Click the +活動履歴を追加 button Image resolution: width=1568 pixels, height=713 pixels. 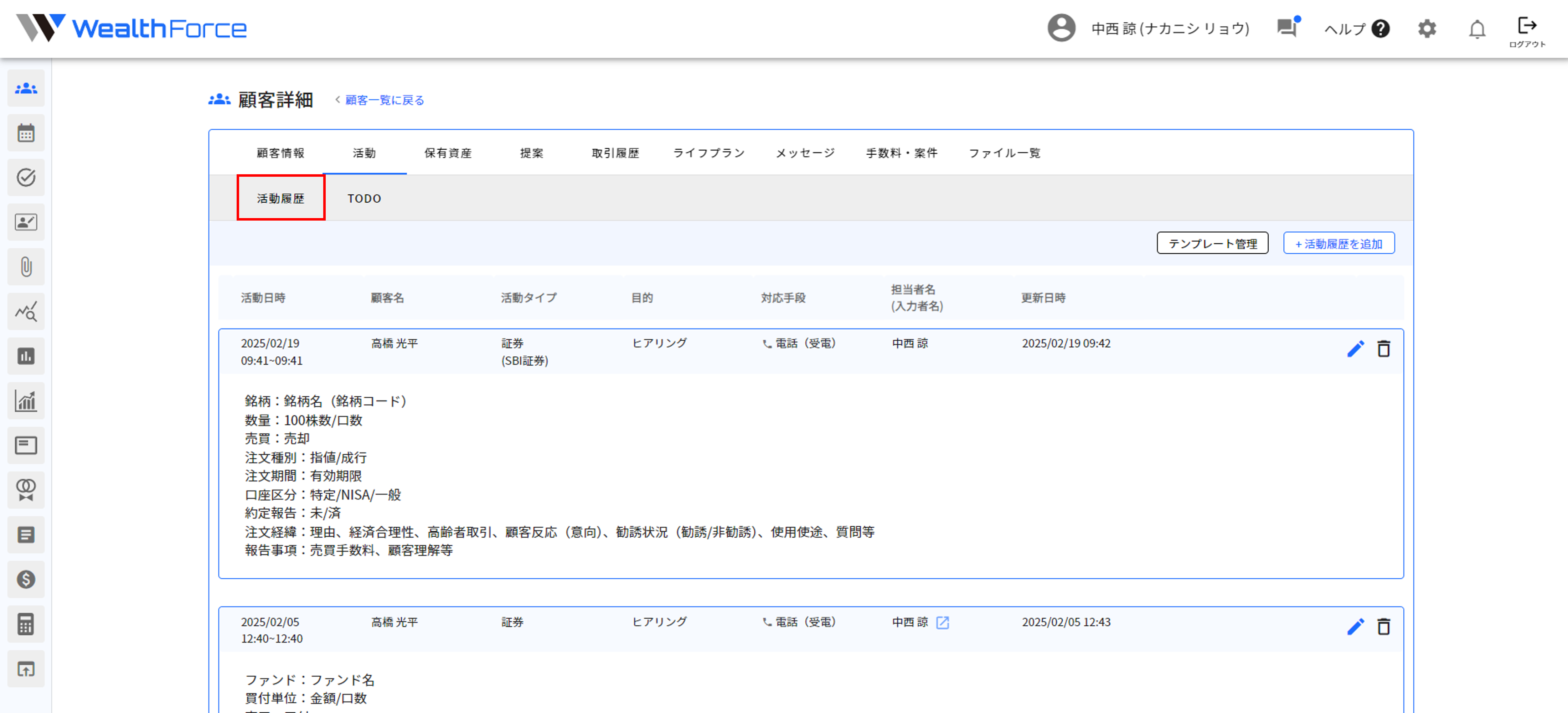click(x=1339, y=244)
